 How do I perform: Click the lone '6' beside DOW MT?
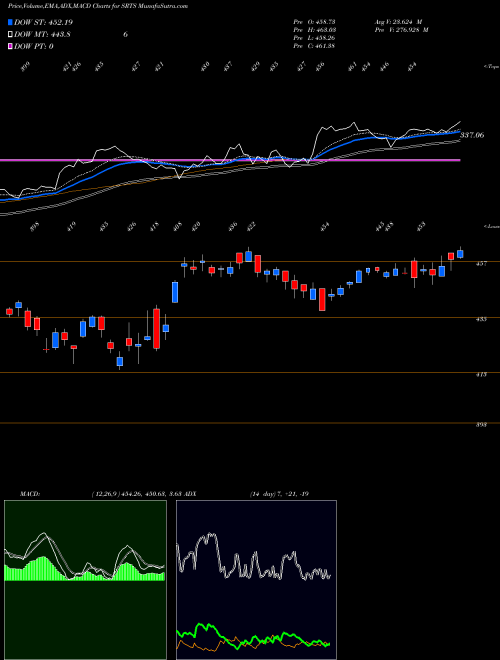tap(125, 35)
